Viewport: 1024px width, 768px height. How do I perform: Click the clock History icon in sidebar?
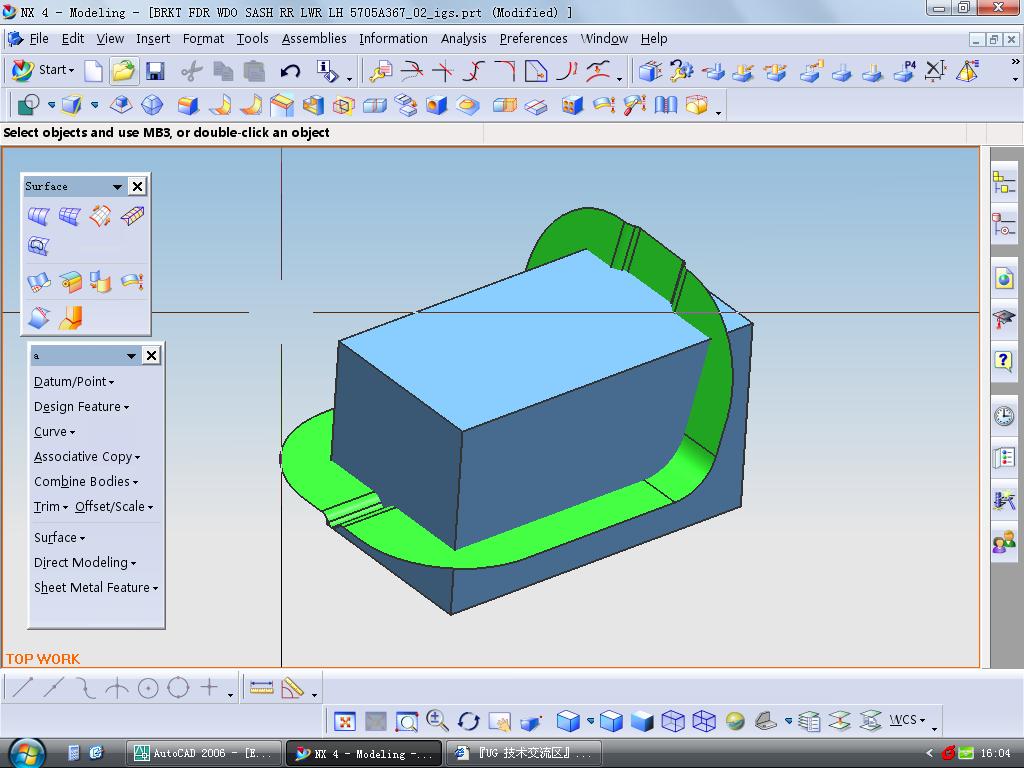[x=1004, y=416]
